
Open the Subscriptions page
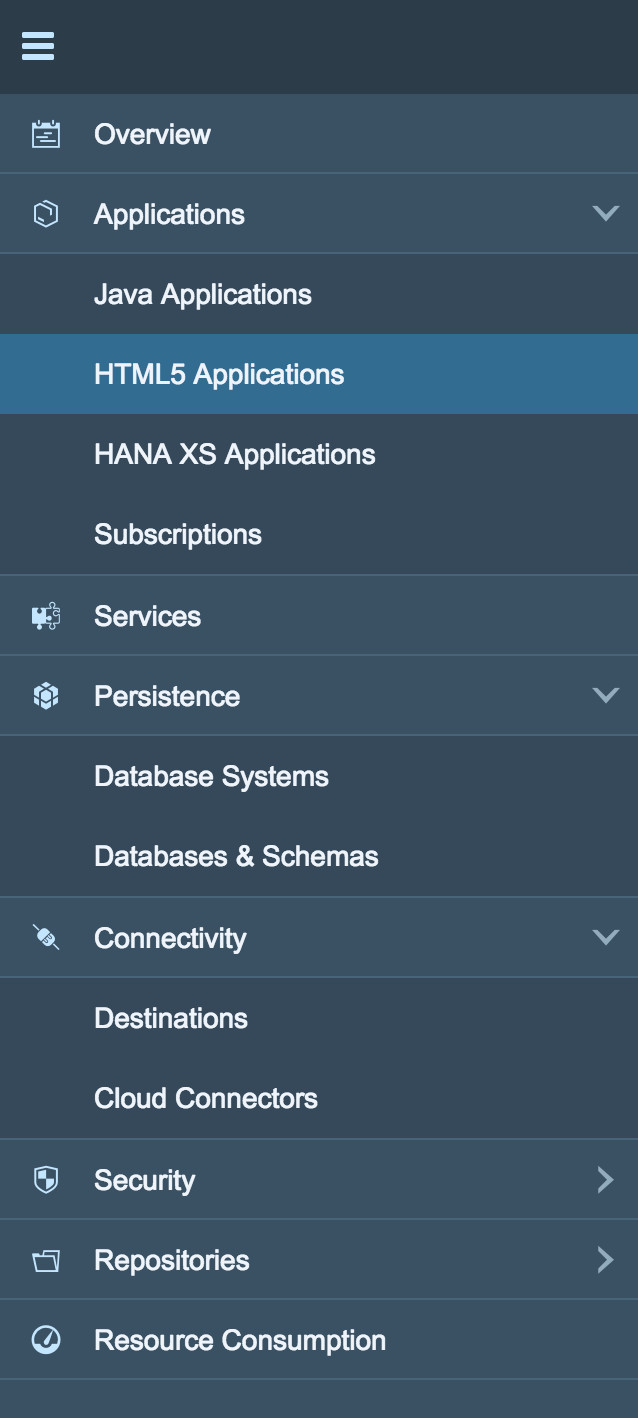pyautogui.click(x=176, y=533)
